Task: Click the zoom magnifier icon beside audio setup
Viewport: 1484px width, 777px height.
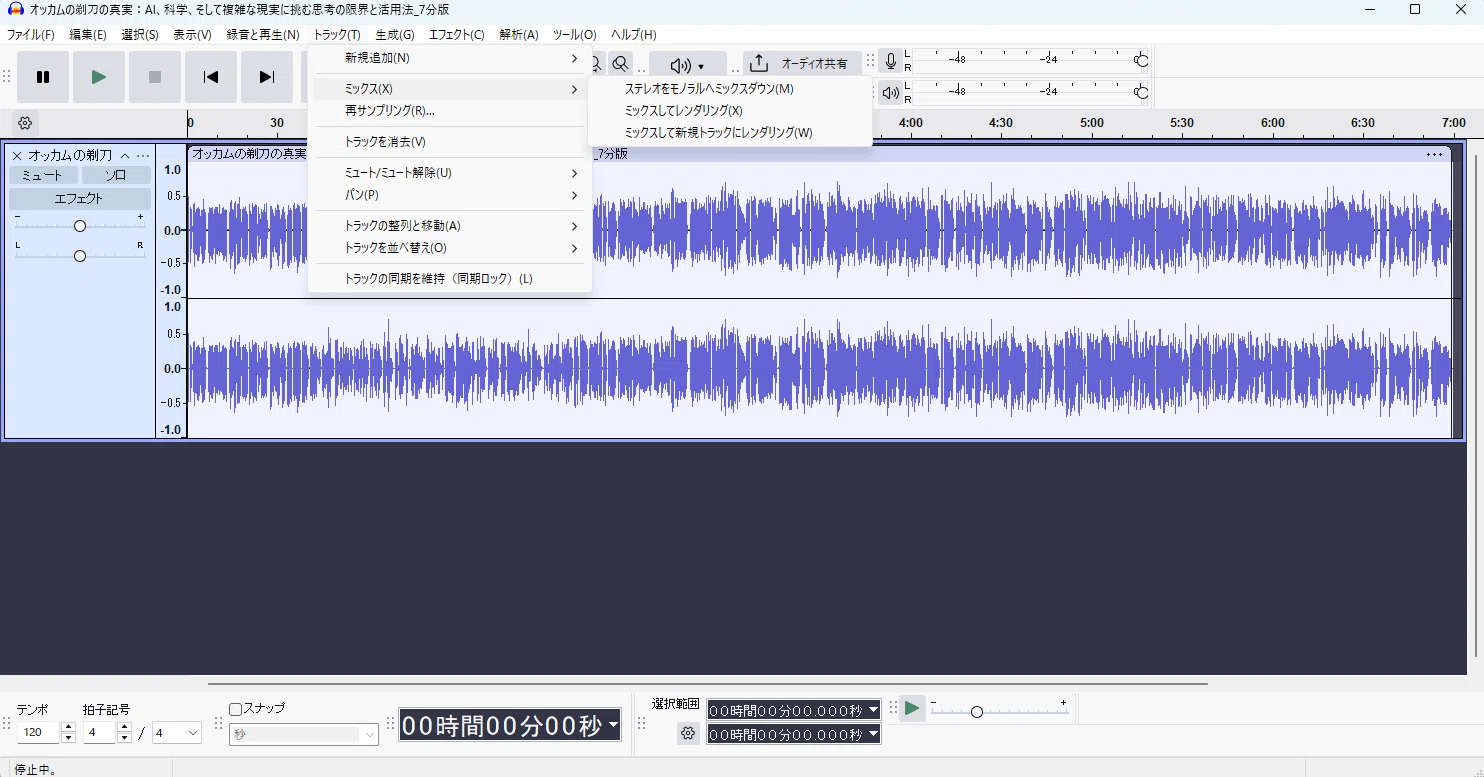Action: pos(620,64)
